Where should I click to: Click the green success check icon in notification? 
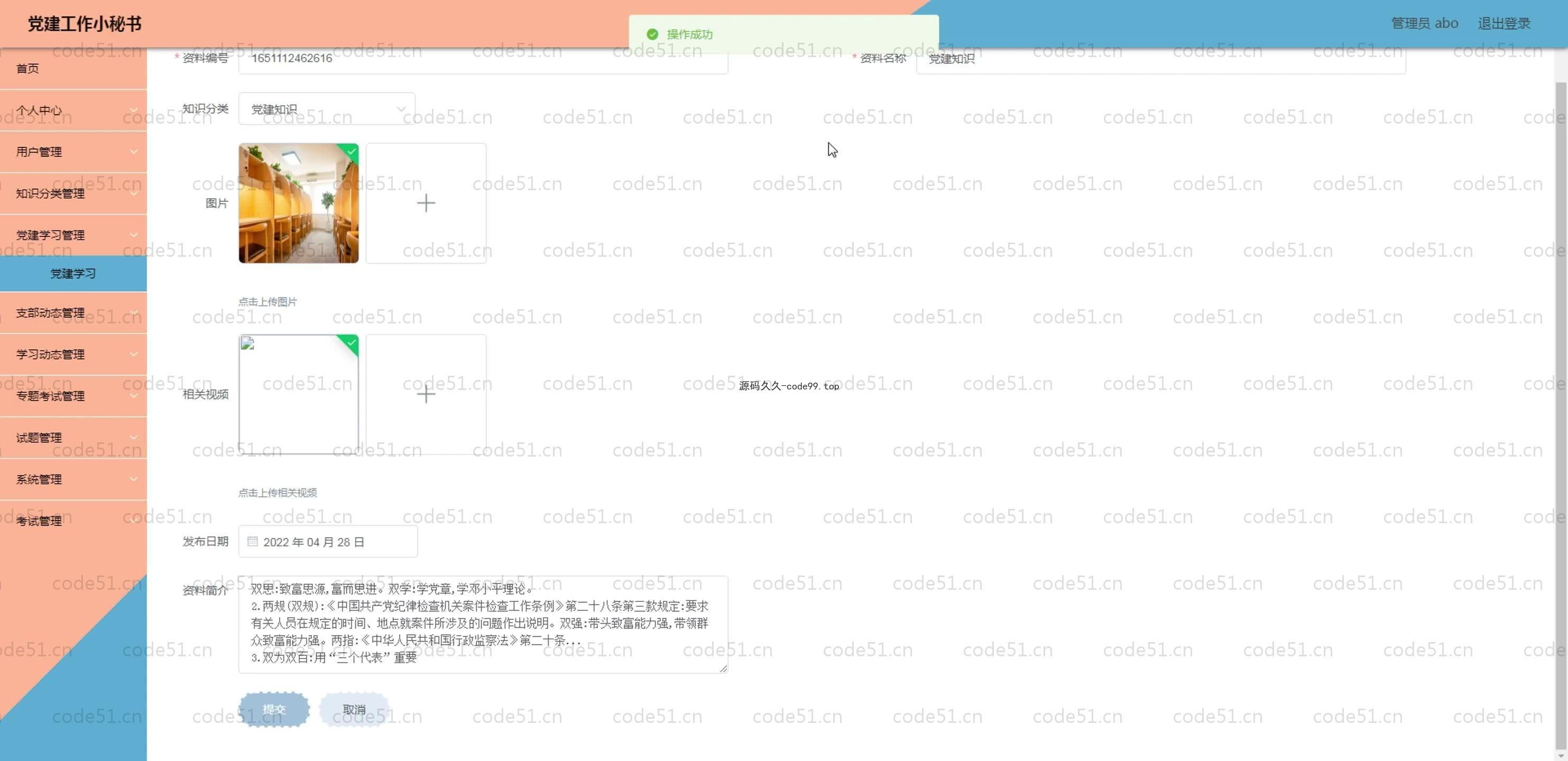tap(652, 34)
